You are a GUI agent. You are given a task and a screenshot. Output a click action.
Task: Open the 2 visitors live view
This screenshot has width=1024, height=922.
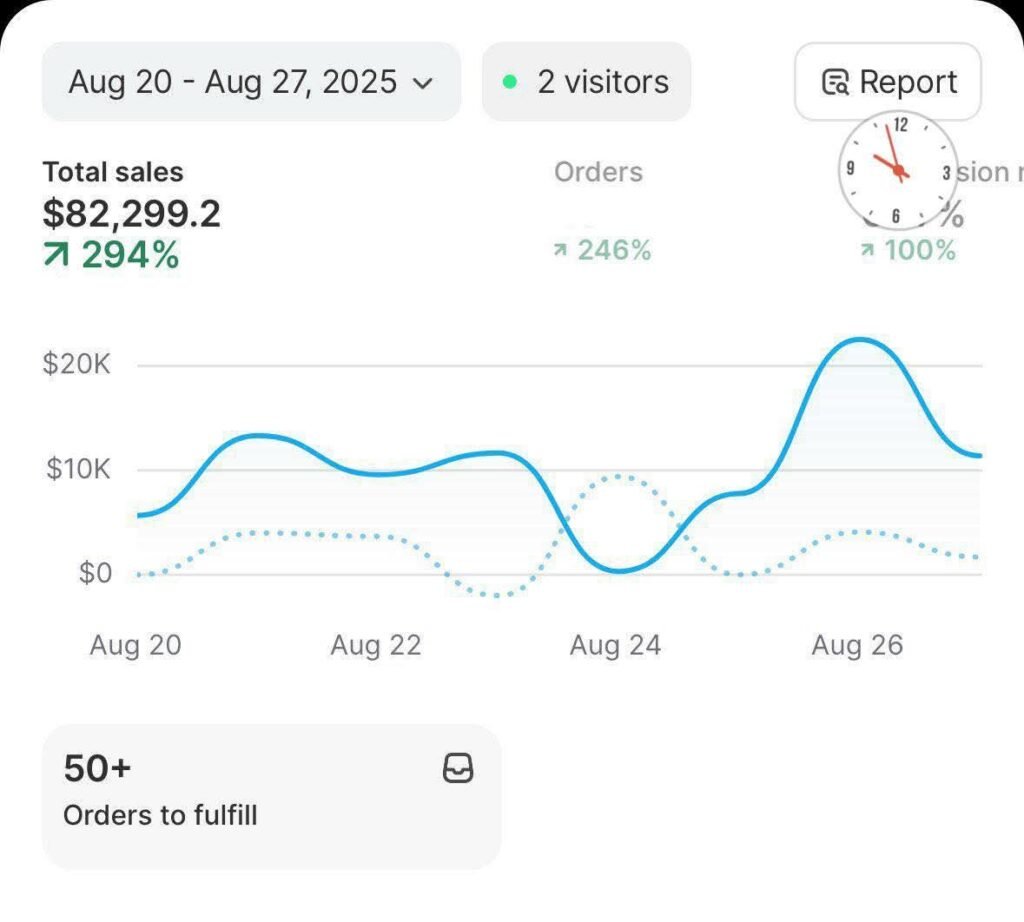[x=587, y=82]
